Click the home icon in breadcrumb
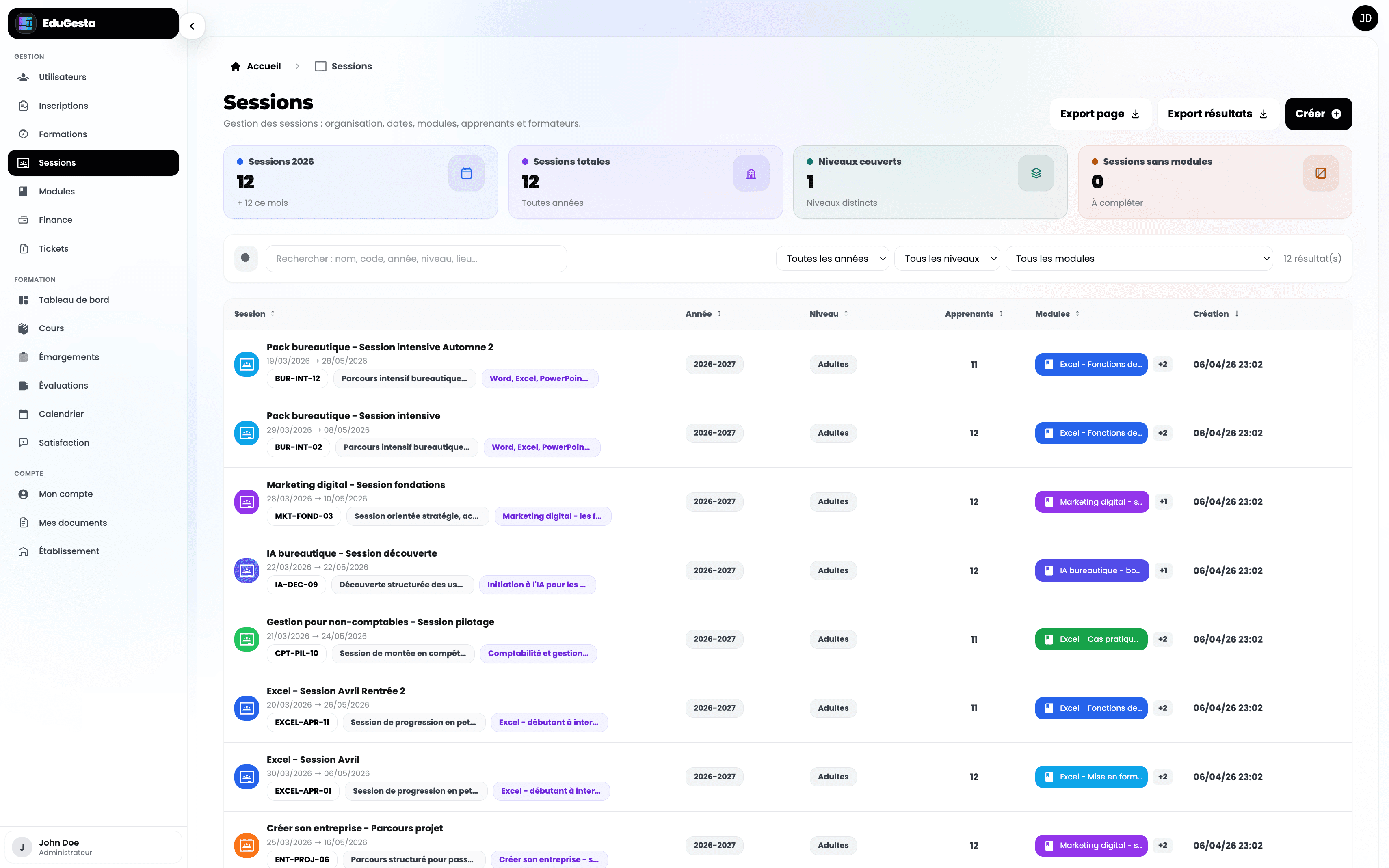 236,66
